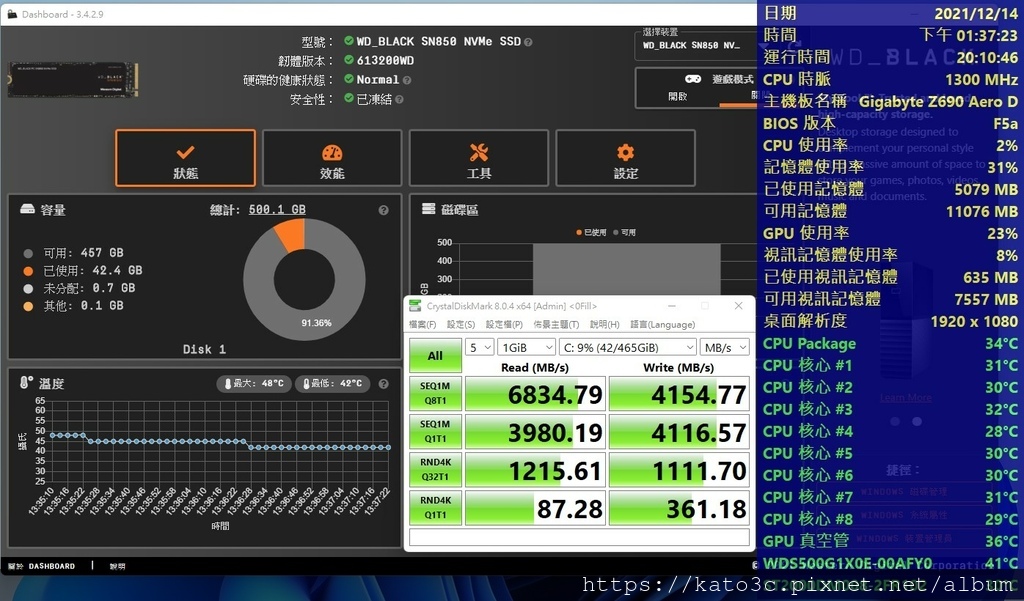1024x601 pixels.
Task: Open the test count dropdown showing 5
Action: (x=479, y=348)
